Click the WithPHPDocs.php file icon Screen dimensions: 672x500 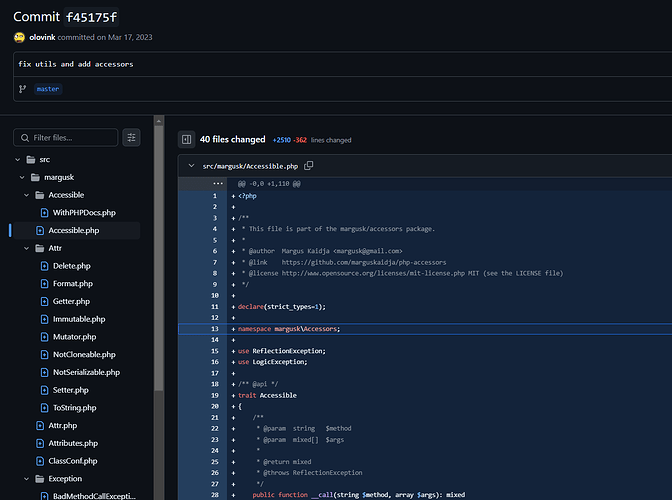pyautogui.click(x=44, y=212)
